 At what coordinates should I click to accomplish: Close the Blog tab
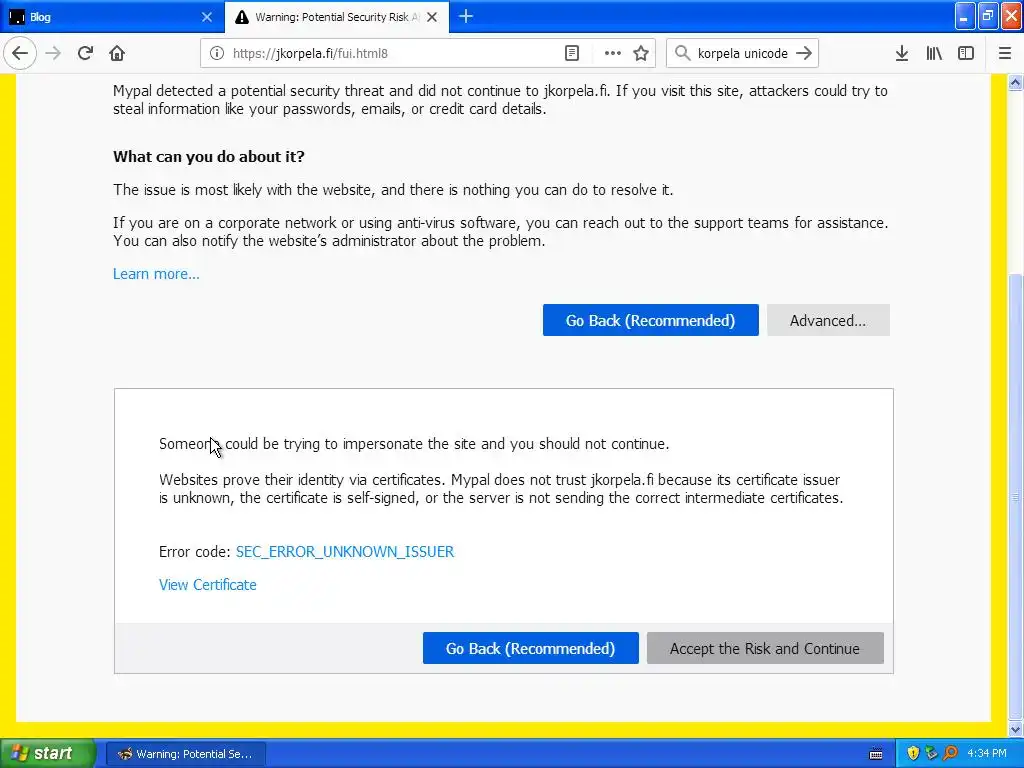tap(206, 17)
